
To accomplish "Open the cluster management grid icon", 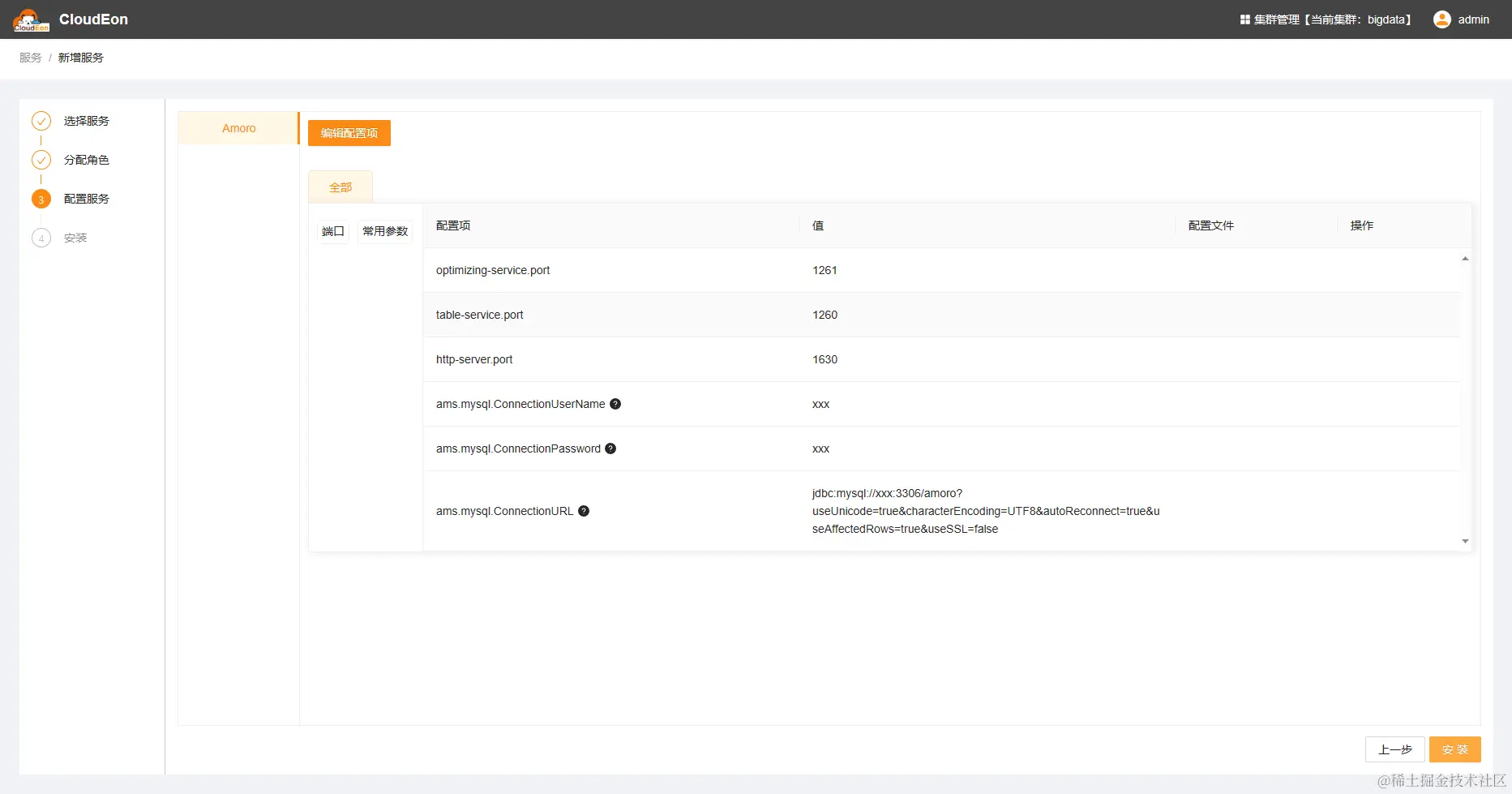I will pos(1244,19).
